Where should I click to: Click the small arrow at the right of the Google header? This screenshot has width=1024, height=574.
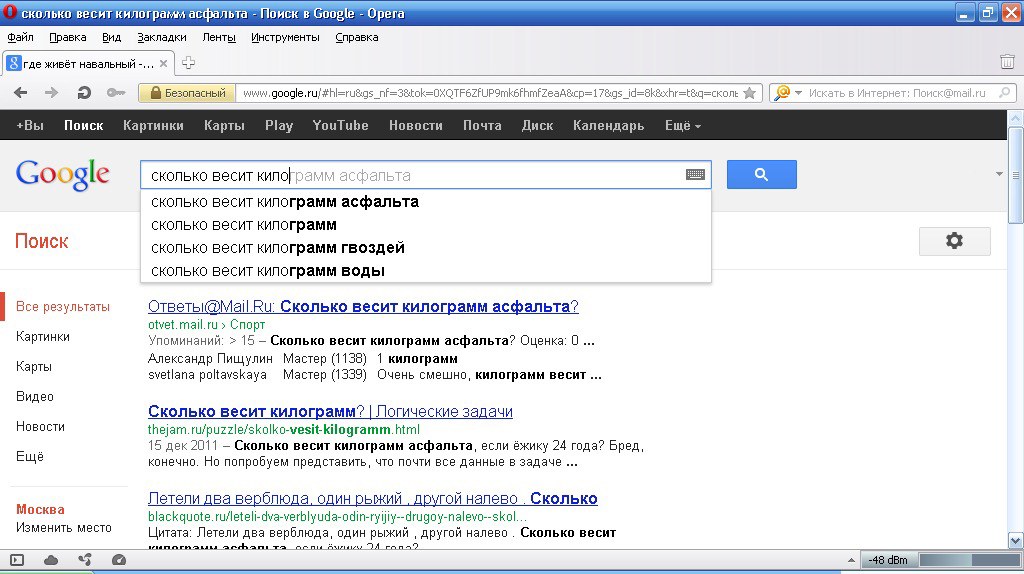[x=999, y=174]
